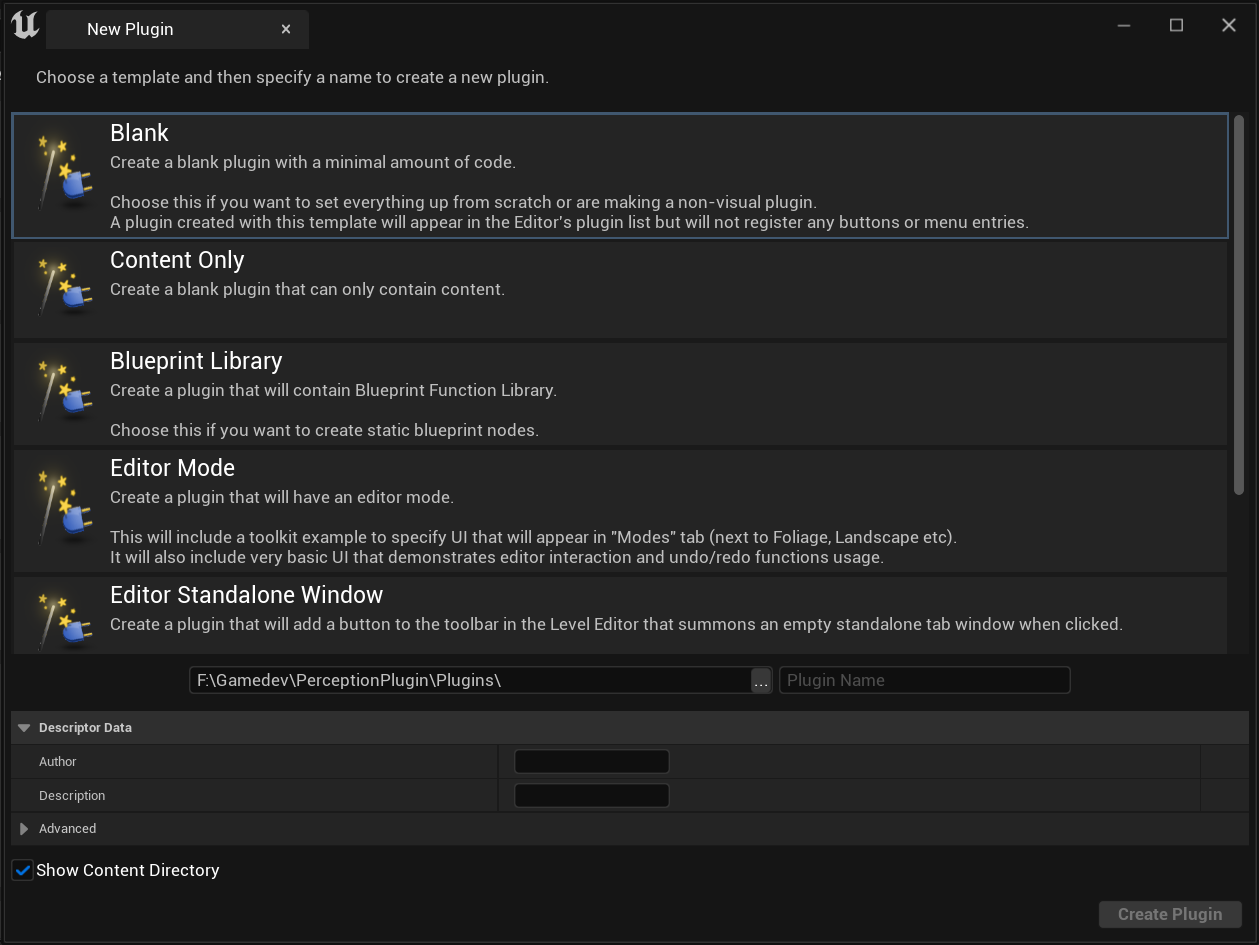
Task: Click the Editor Standalone Window template icon
Action: click(65, 620)
